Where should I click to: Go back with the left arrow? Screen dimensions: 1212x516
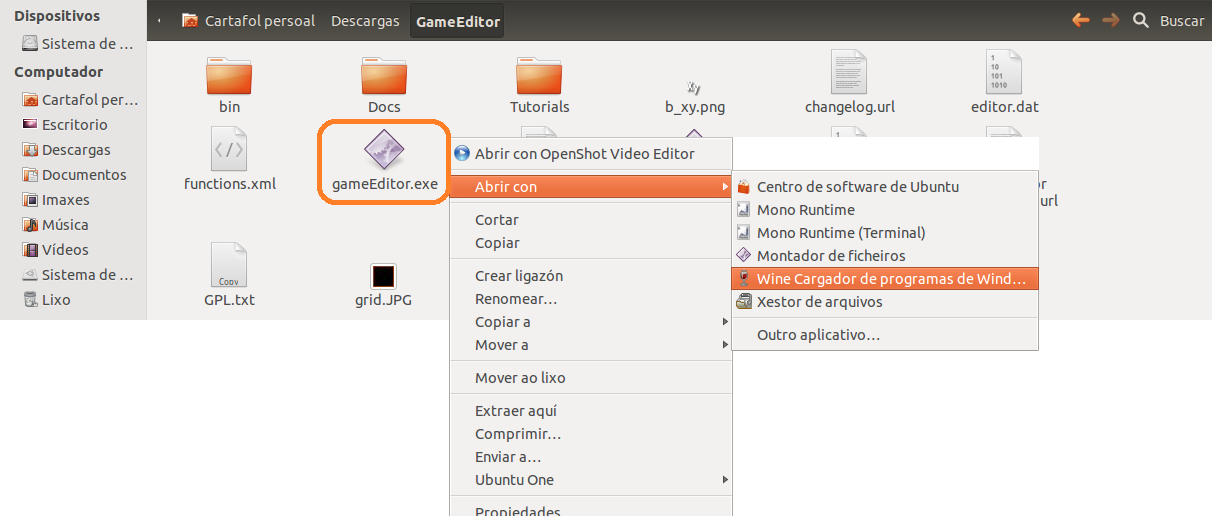tap(1080, 20)
